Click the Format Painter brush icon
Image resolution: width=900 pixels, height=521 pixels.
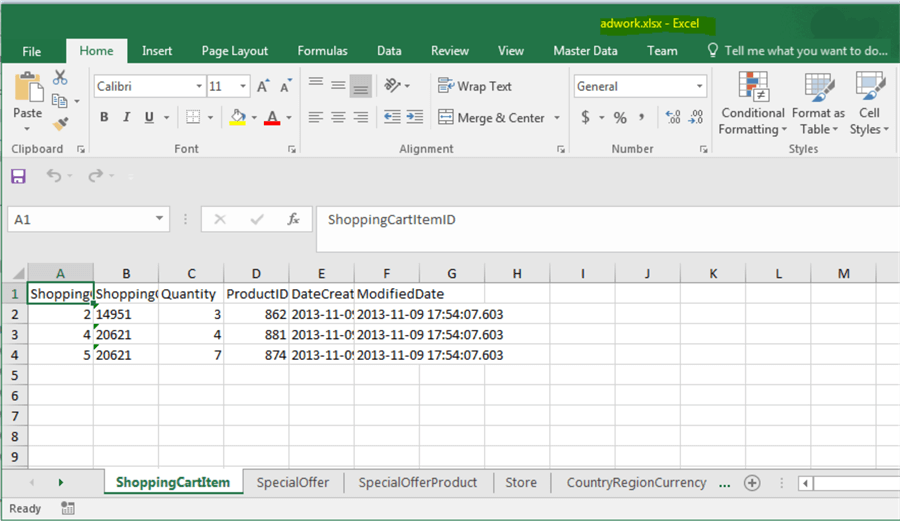60,123
